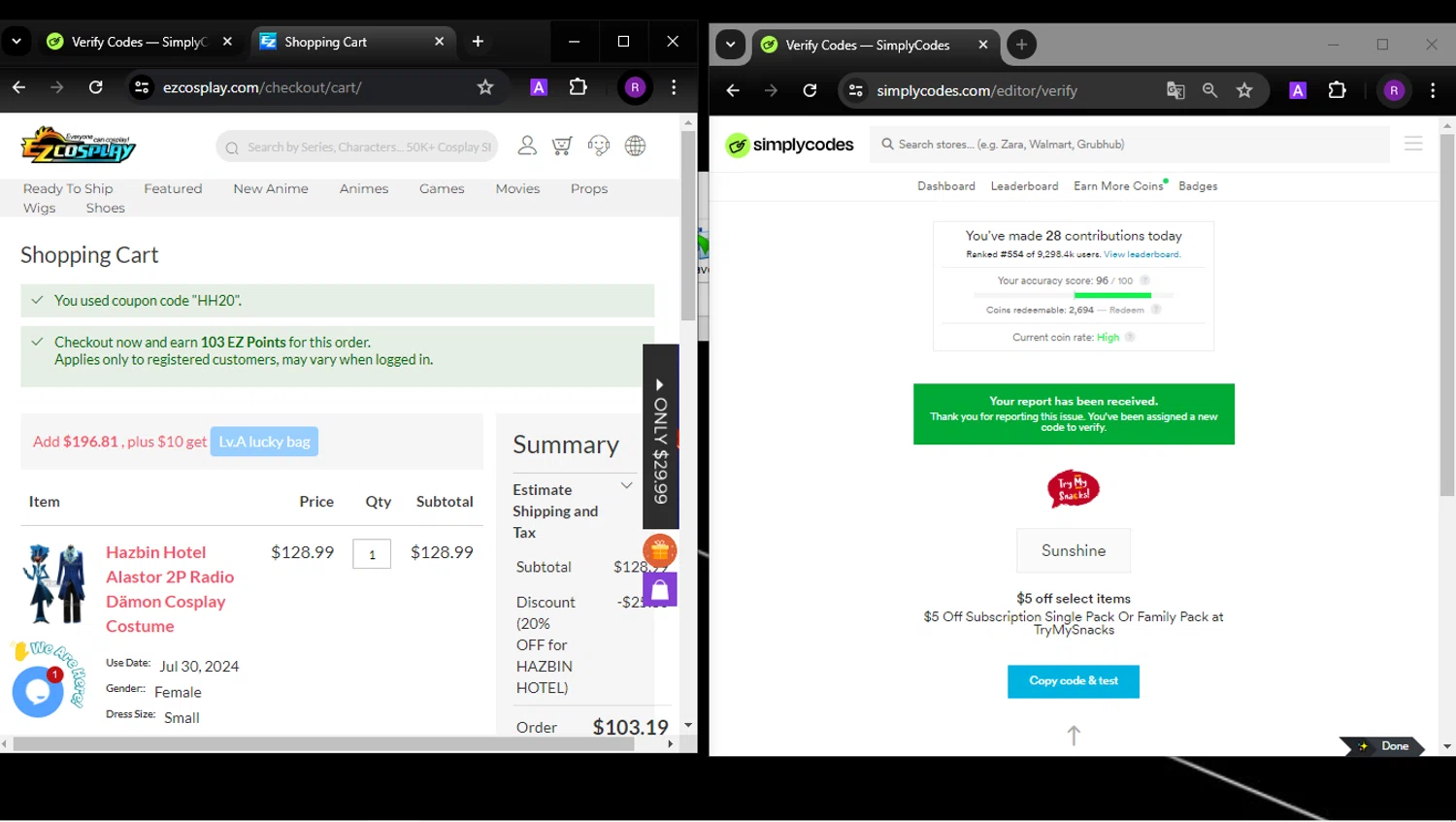Click Copy code & test button
1456x822 pixels.
[x=1074, y=681]
